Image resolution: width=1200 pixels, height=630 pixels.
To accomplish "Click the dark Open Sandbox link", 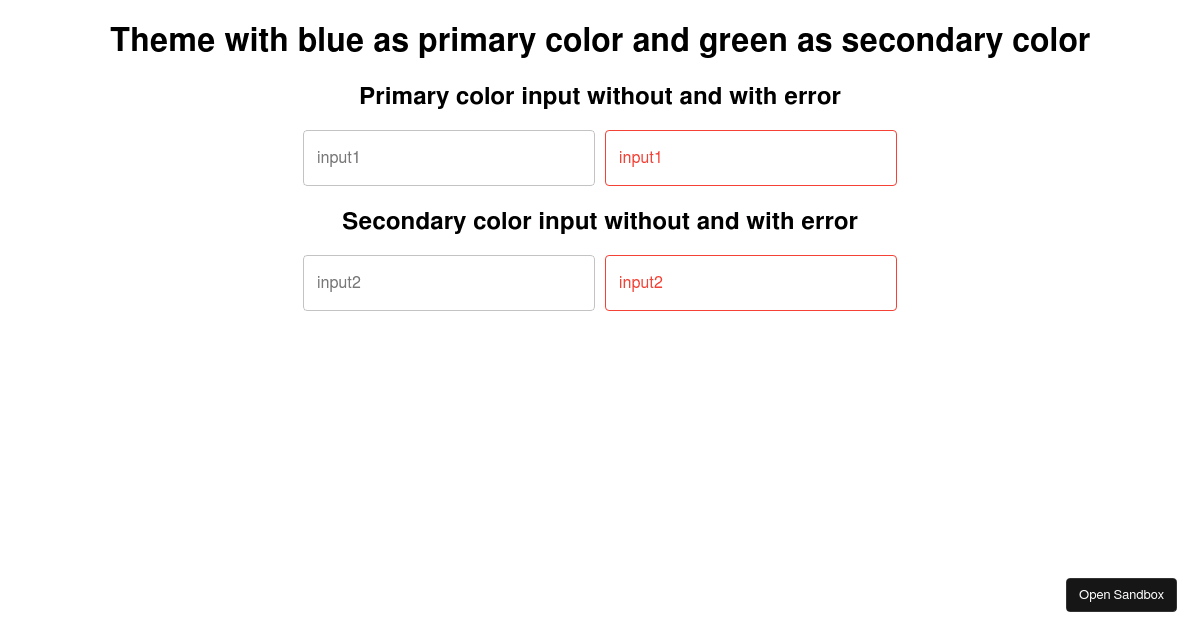I will point(1121,595).
